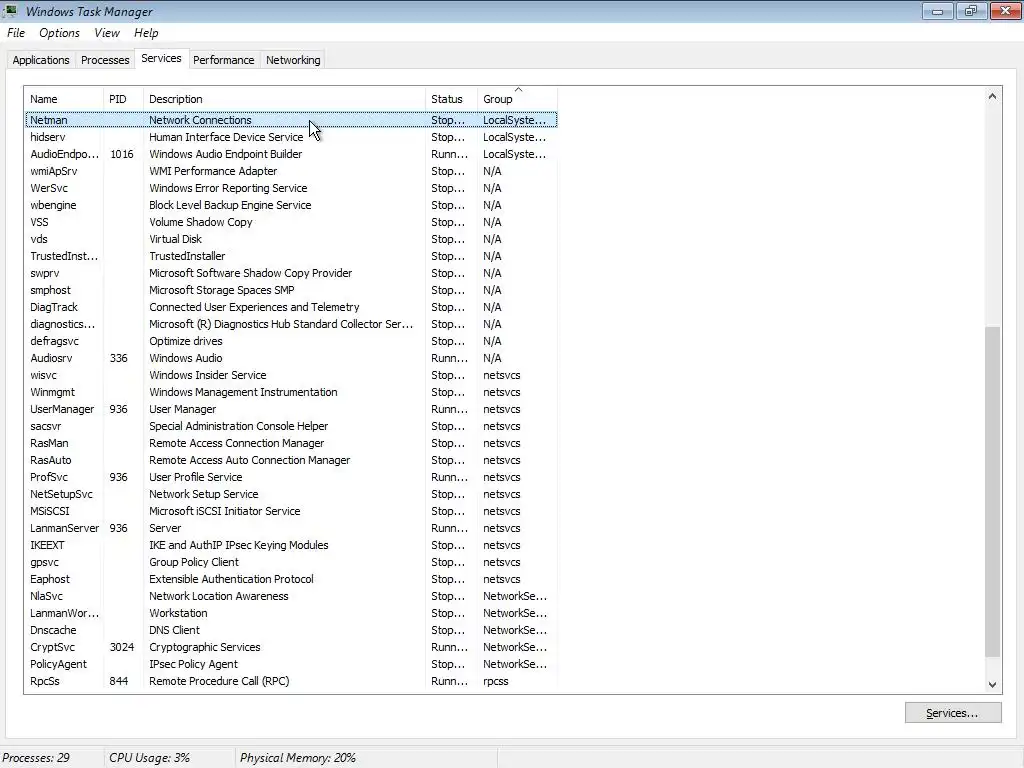Sort by the Group column header

(x=517, y=99)
